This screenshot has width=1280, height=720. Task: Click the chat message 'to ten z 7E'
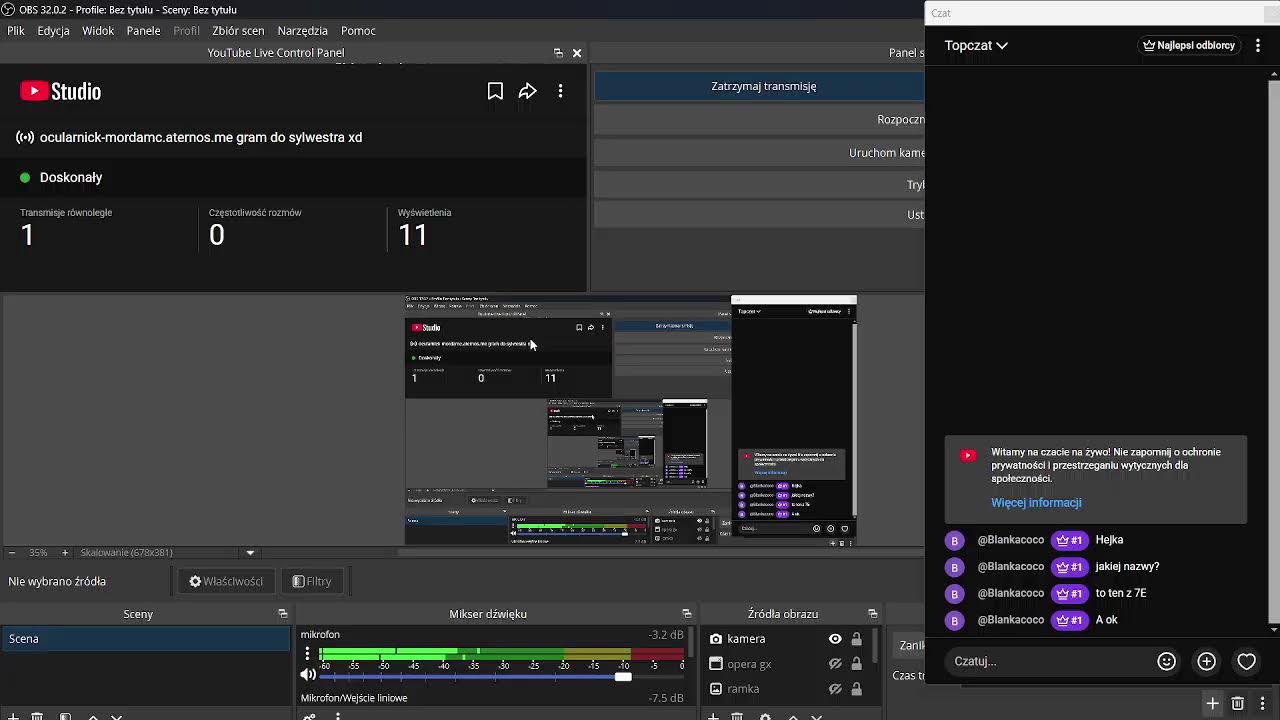click(x=1121, y=594)
